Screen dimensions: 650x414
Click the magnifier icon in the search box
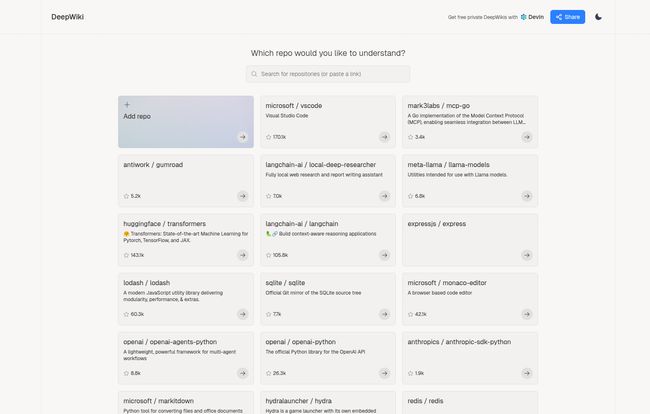point(254,74)
